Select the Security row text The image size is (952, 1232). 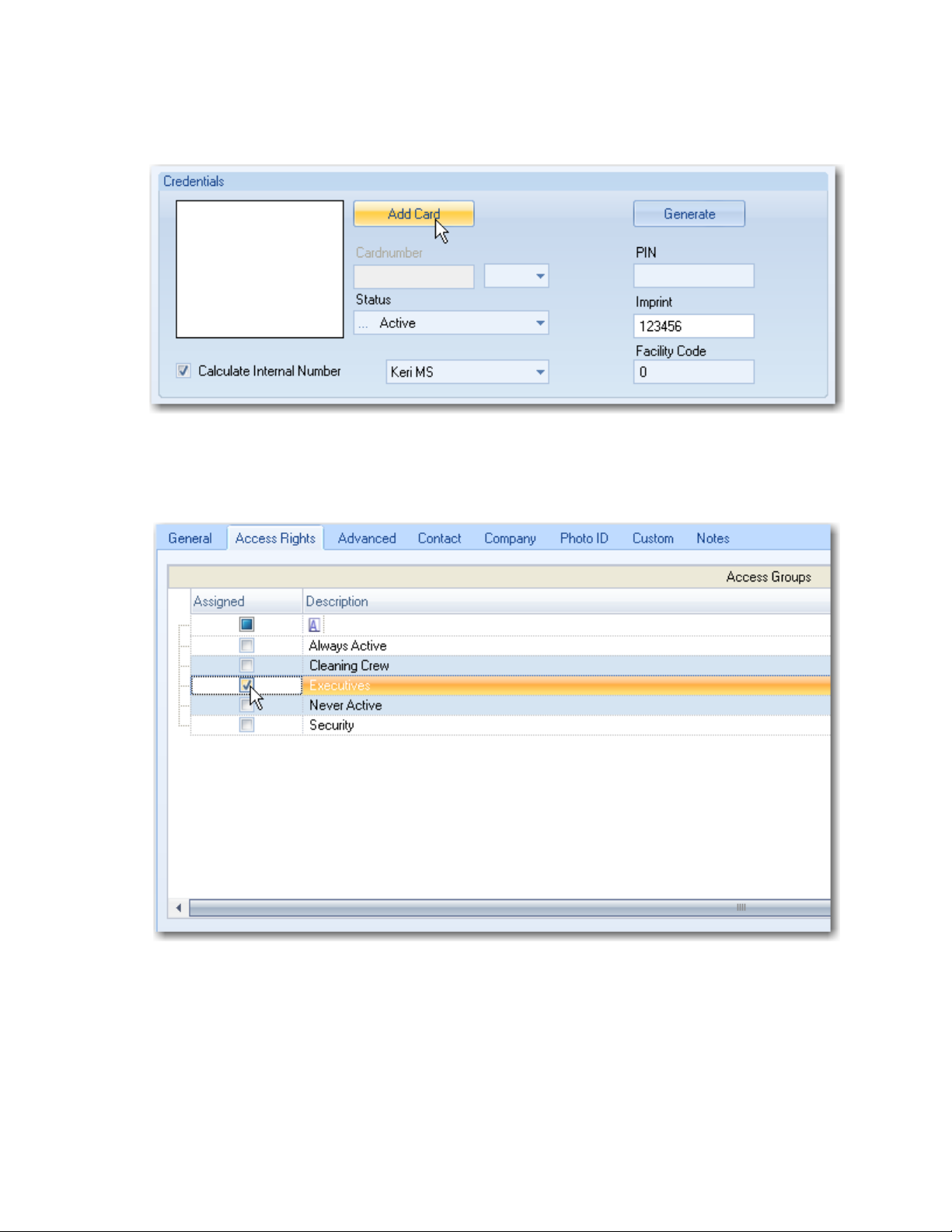pos(331,724)
